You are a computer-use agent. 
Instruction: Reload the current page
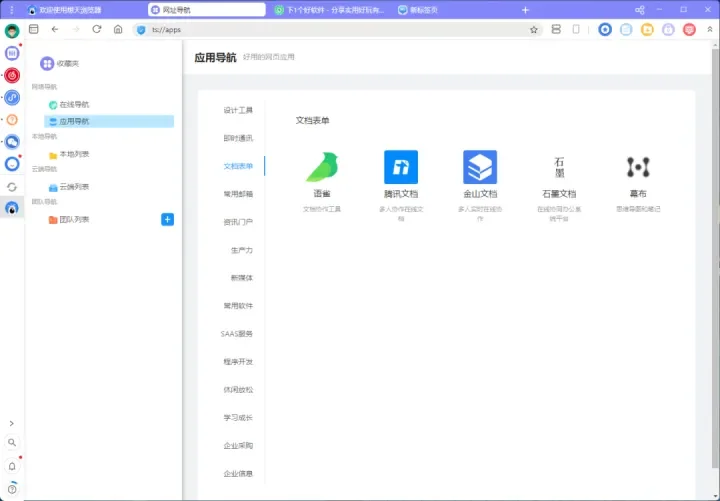click(96, 29)
